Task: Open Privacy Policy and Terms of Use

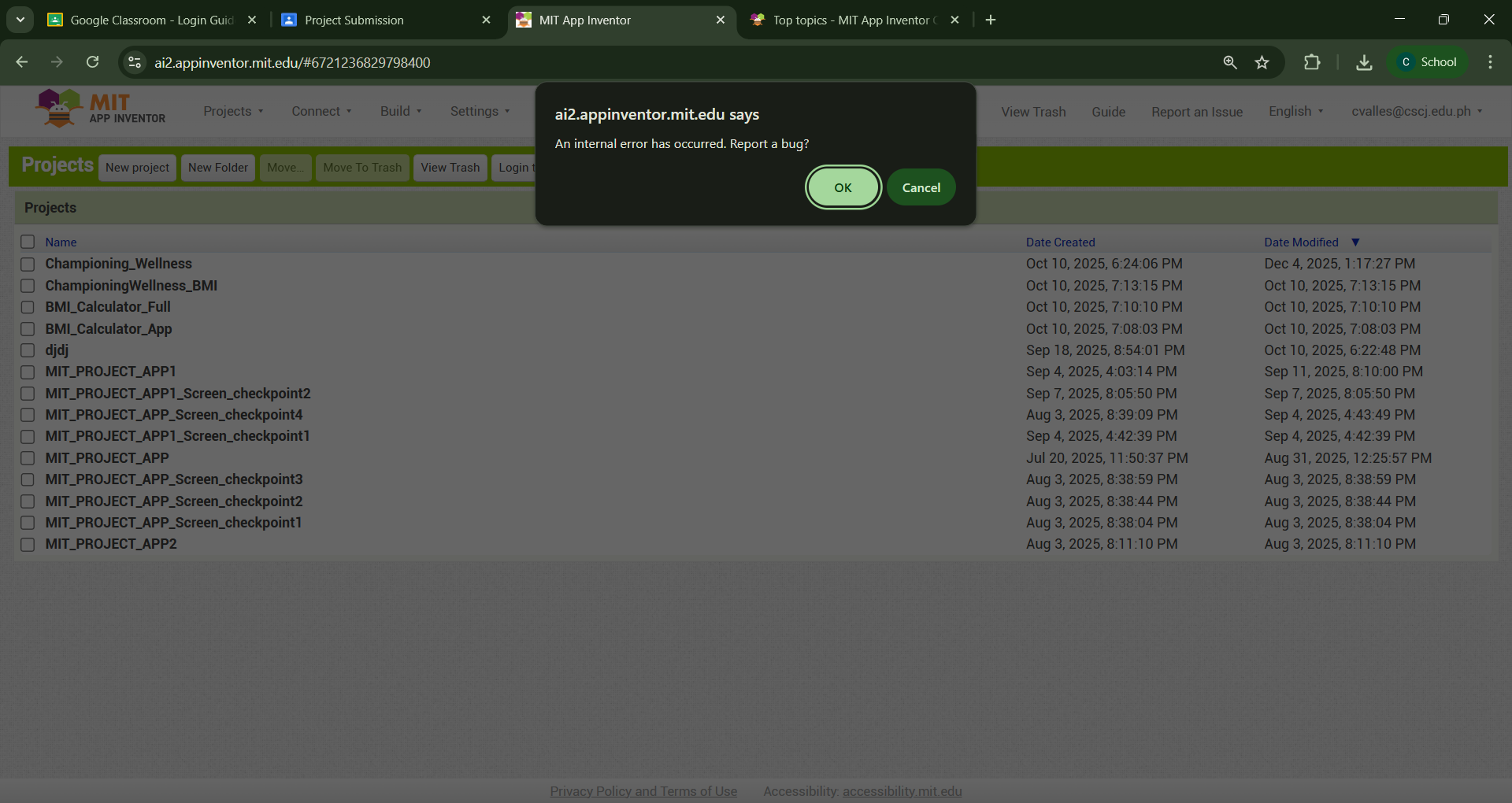Action: click(643, 791)
